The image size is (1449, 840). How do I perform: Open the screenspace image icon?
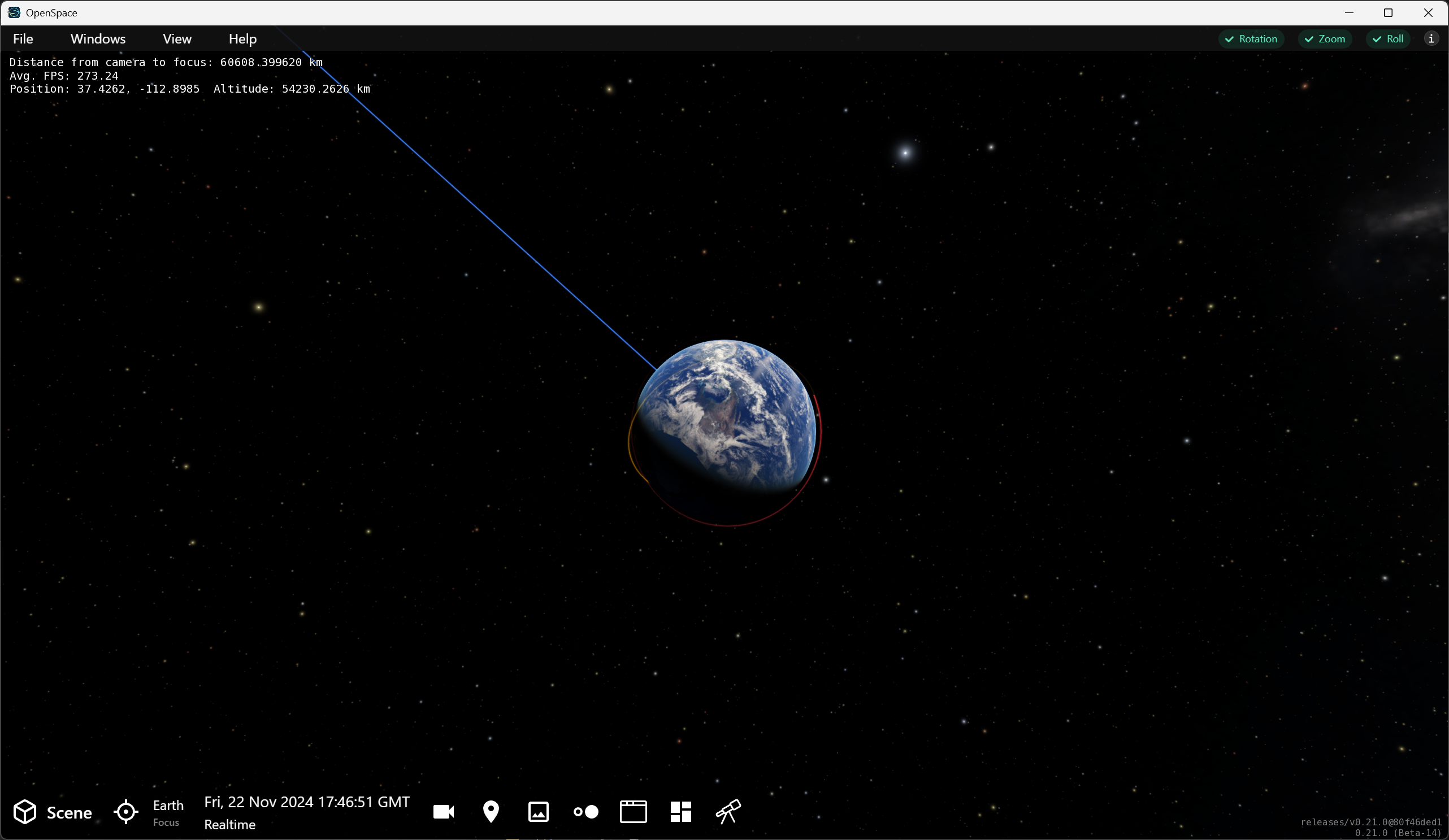click(538, 812)
